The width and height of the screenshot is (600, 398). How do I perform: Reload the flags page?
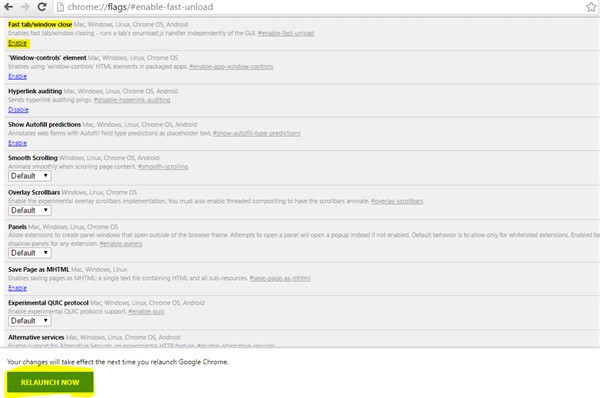coord(42,7)
